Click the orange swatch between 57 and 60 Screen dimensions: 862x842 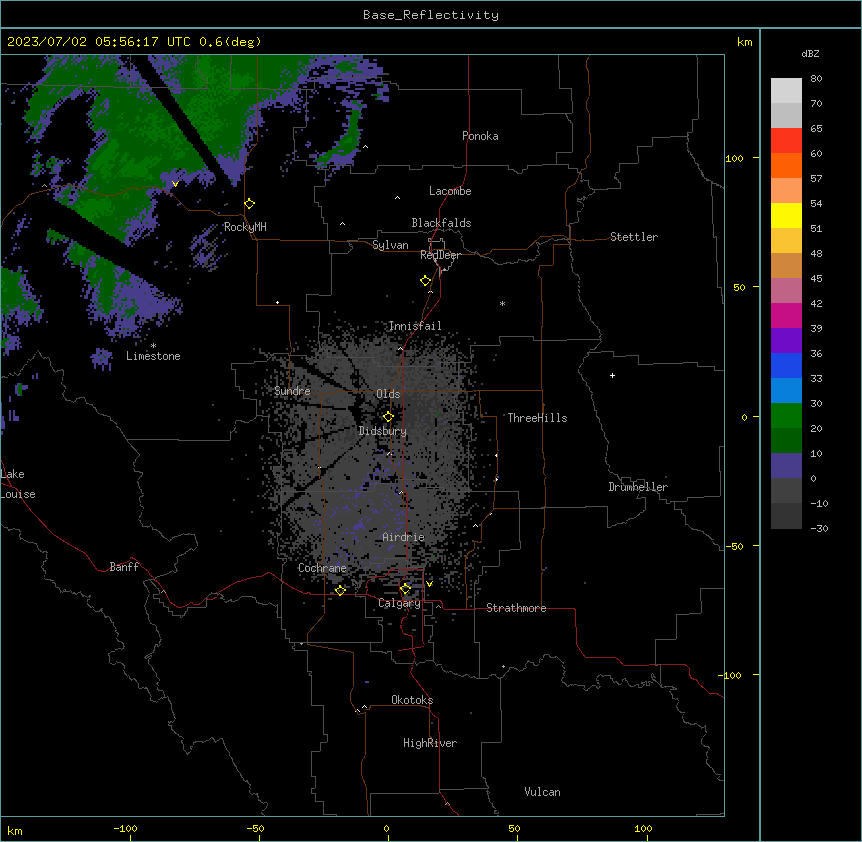[786, 165]
